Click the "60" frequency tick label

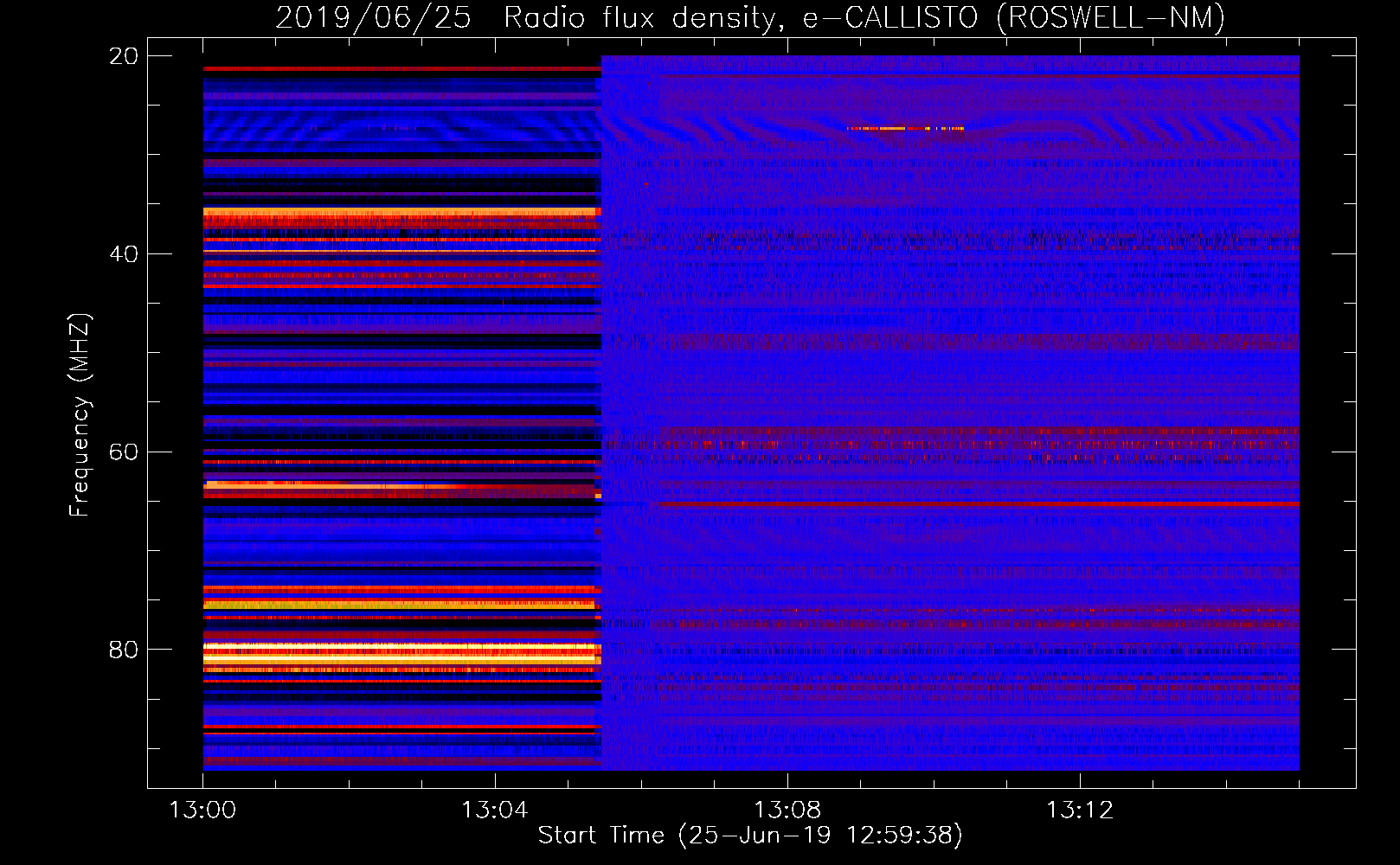124,452
